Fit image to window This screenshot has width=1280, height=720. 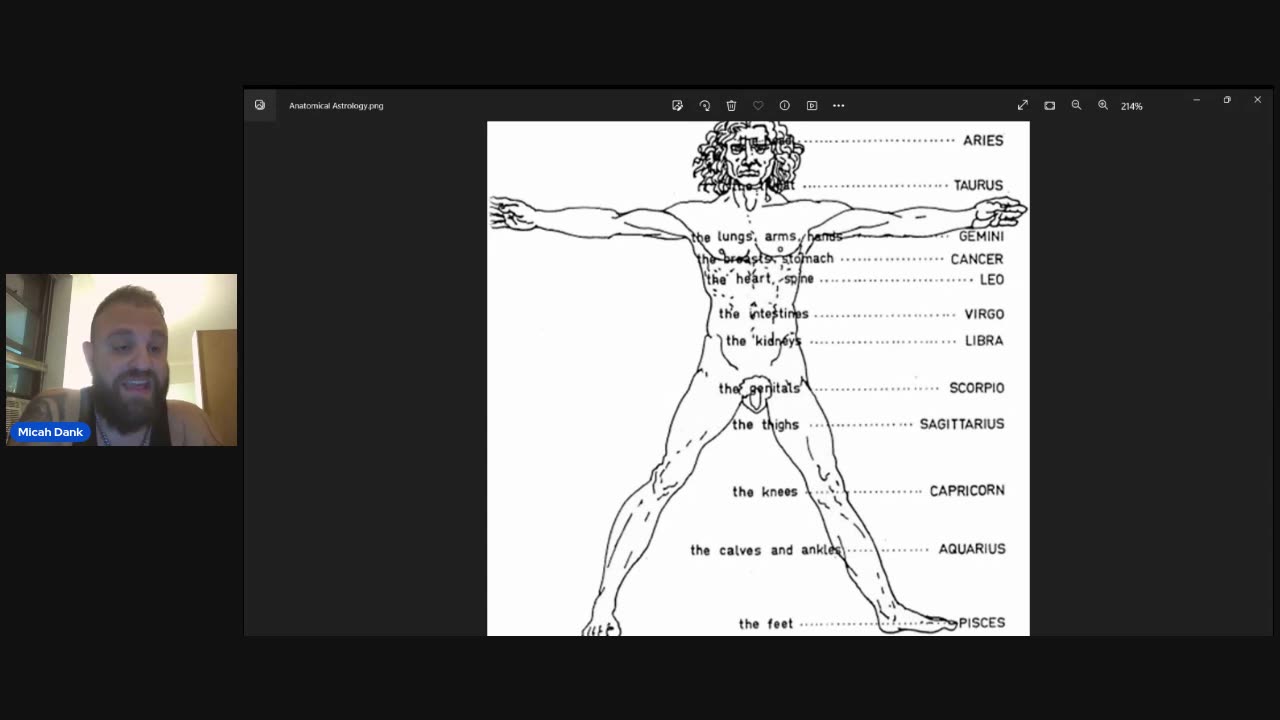coord(1050,105)
